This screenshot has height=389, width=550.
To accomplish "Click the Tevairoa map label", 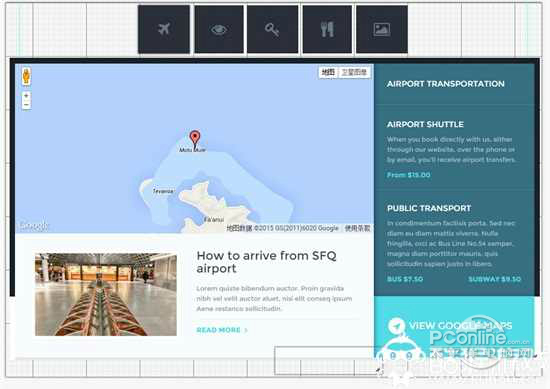I will click(163, 191).
